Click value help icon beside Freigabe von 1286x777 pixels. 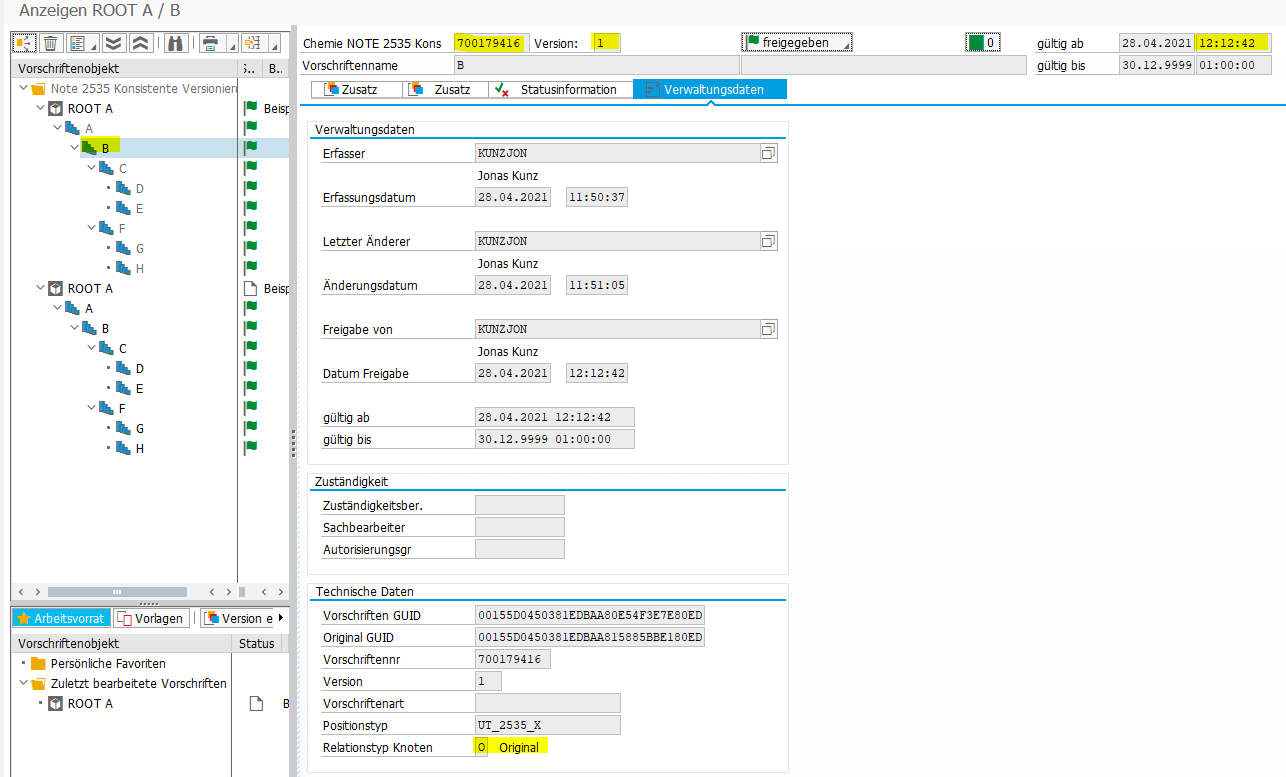(768, 329)
